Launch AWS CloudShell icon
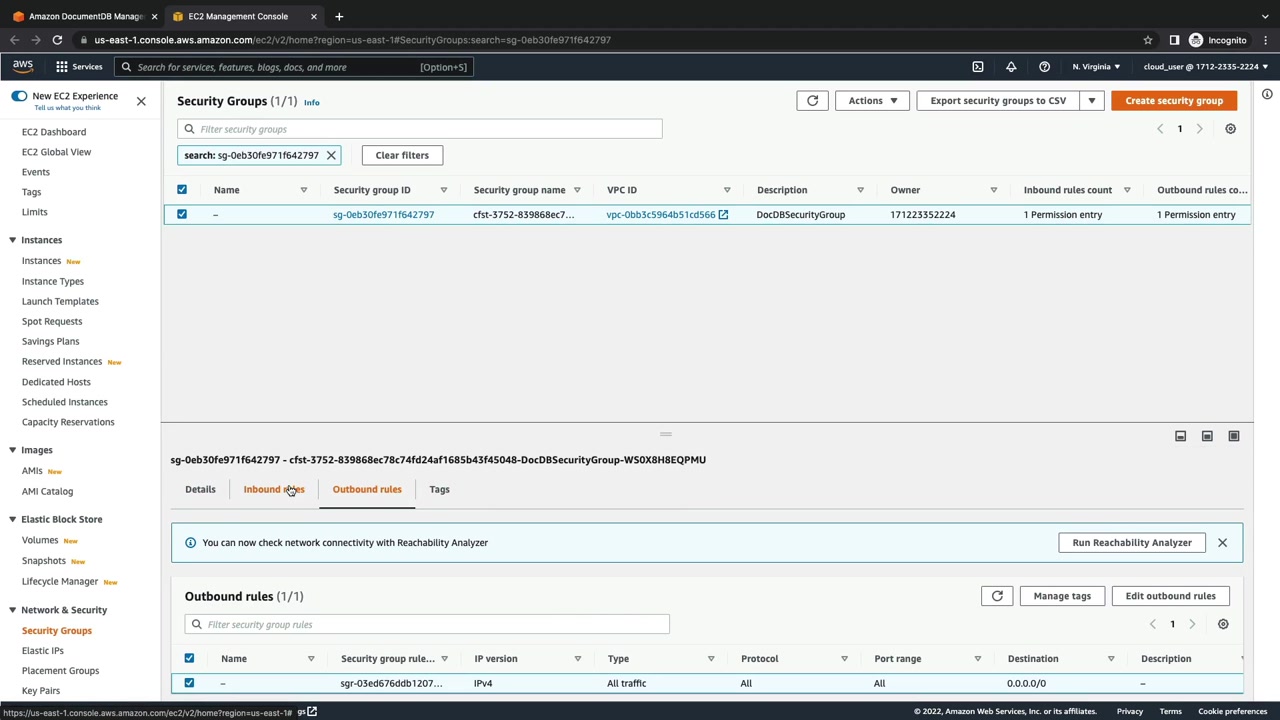 pyautogui.click(x=978, y=67)
